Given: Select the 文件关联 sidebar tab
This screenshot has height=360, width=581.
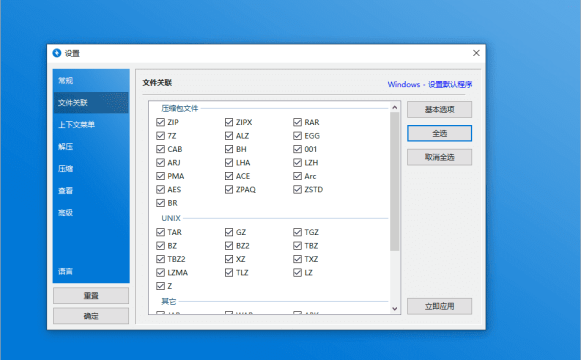Looking at the screenshot, I should click(x=91, y=103).
